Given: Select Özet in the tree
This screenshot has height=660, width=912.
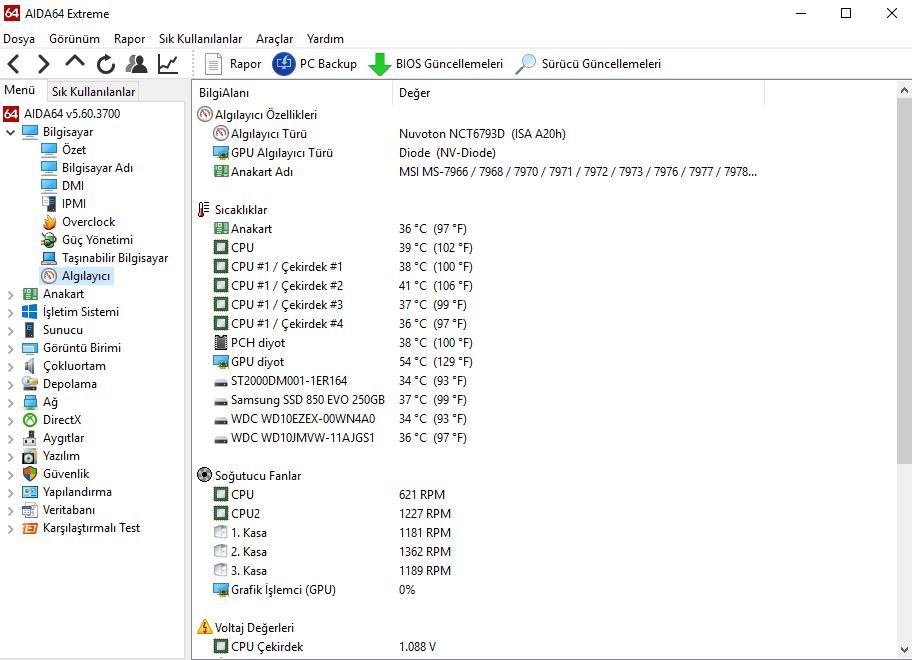Looking at the screenshot, I should point(74,149).
